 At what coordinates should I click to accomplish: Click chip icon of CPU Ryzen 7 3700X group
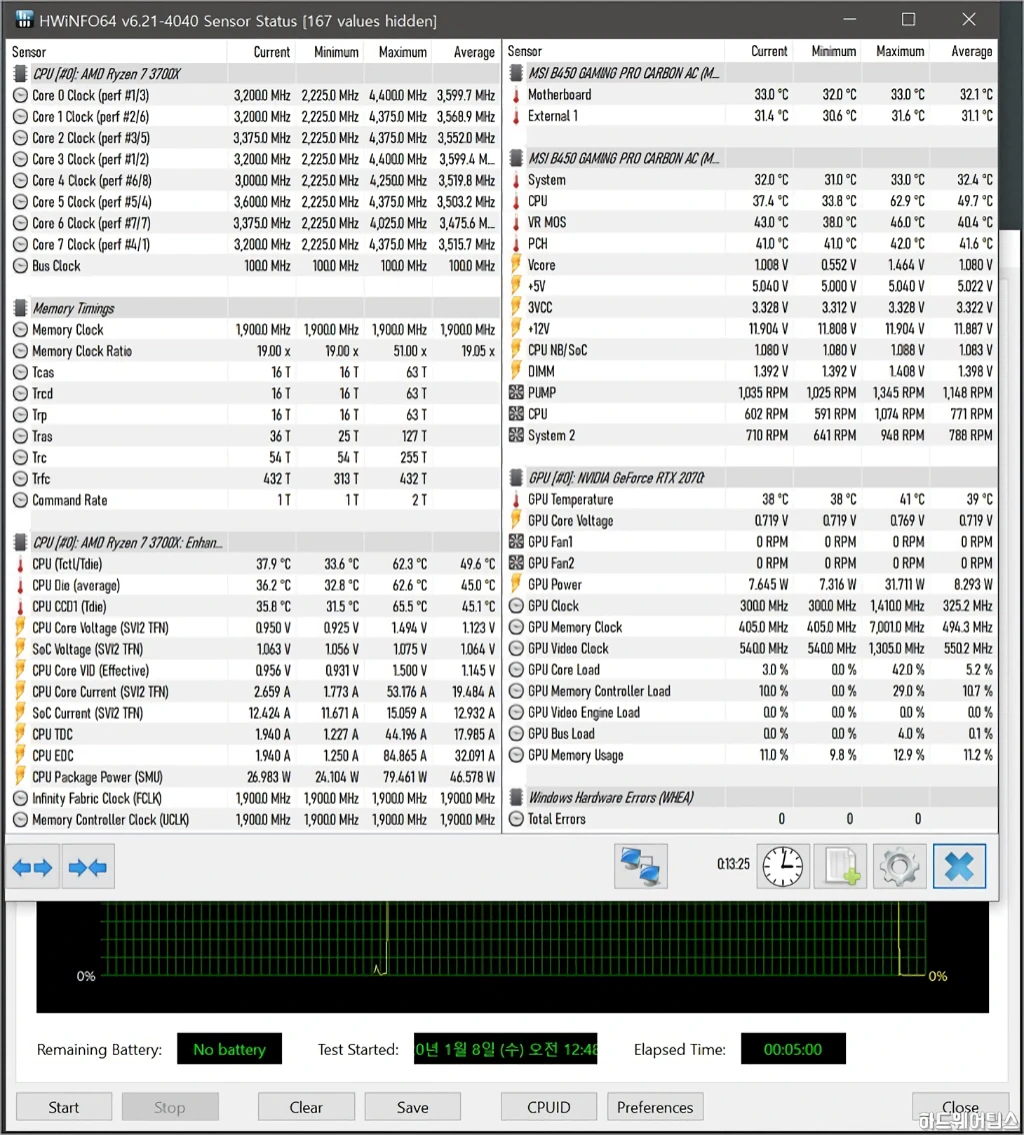20,74
